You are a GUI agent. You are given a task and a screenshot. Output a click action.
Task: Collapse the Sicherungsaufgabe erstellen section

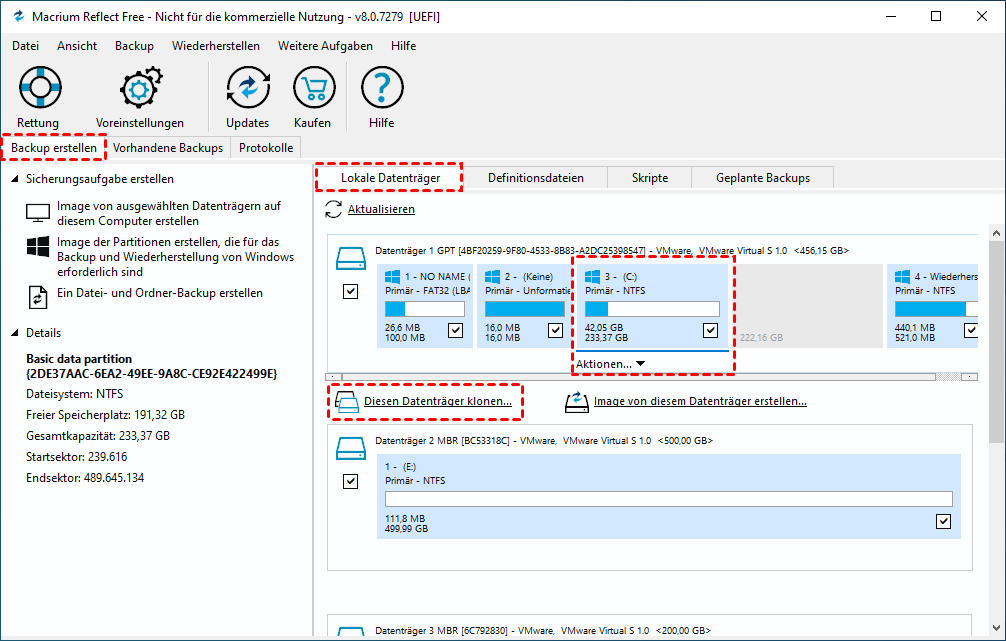pyautogui.click(x=15, y=179)
